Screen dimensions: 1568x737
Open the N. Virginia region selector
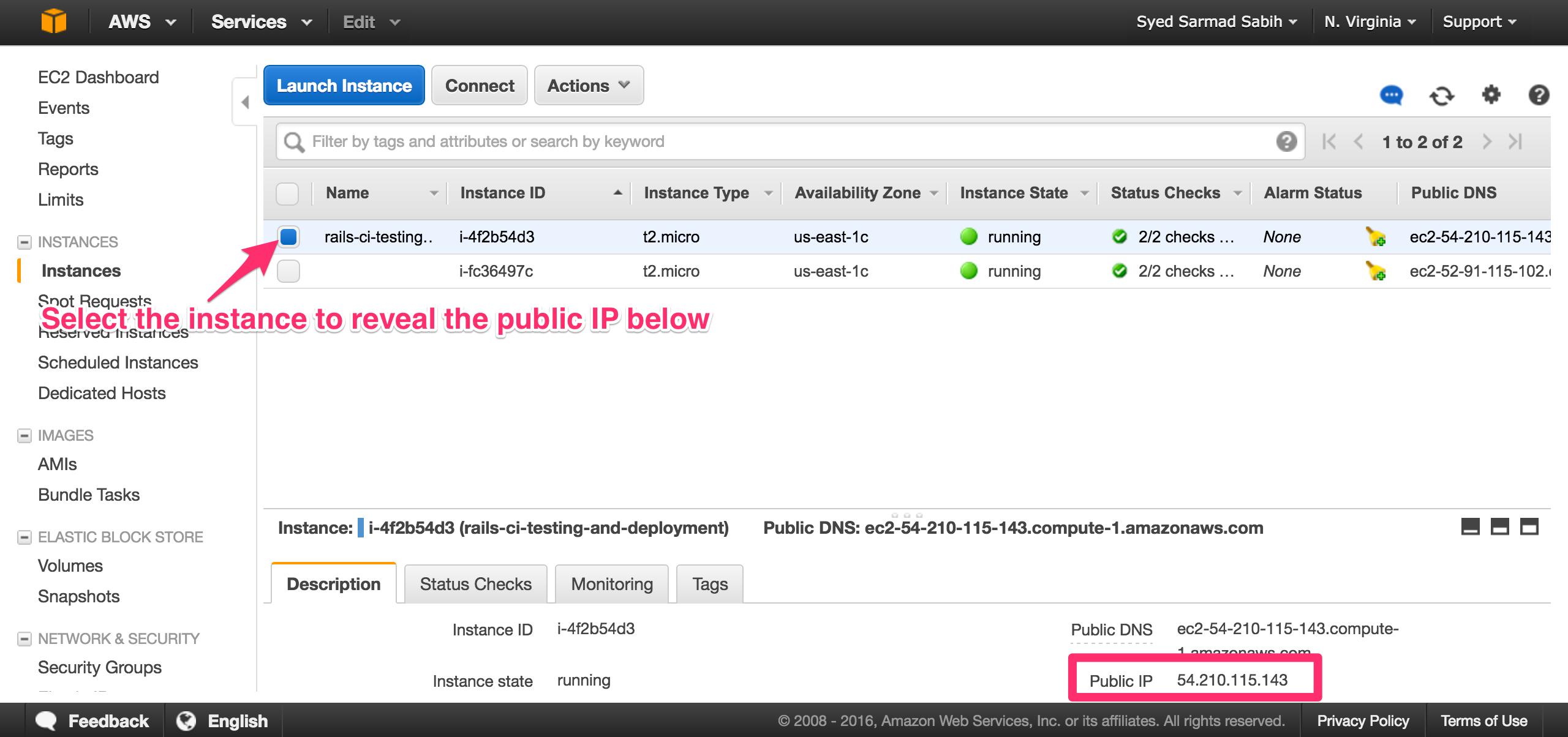1370,22
